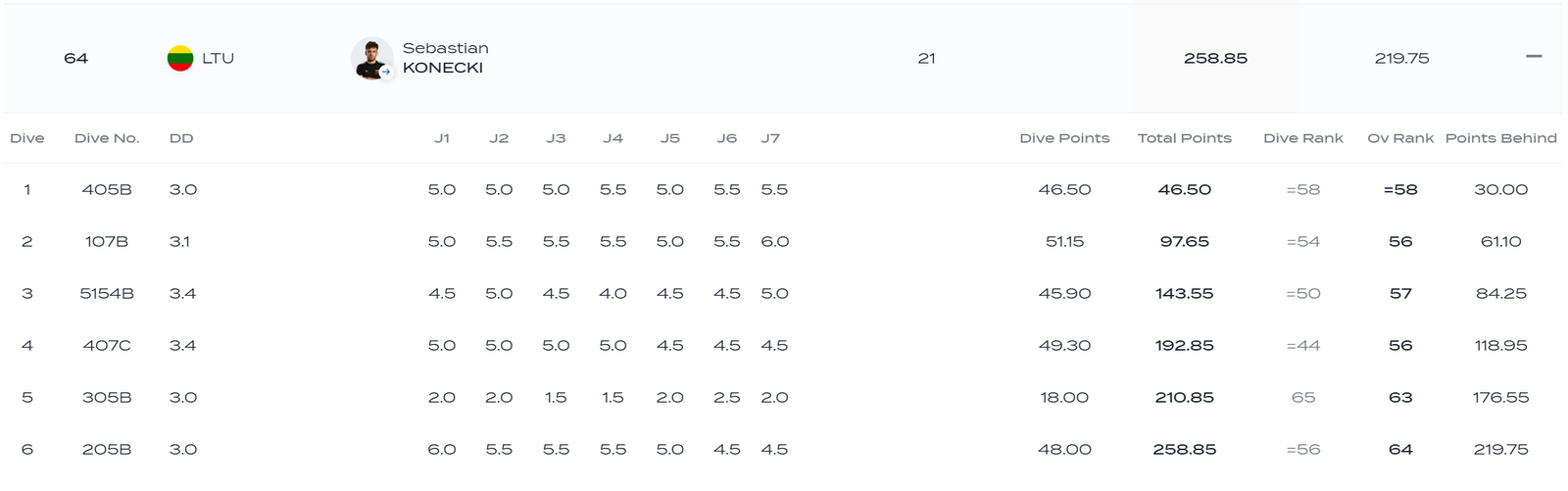Click the J7 judge column header

(770, 138)
